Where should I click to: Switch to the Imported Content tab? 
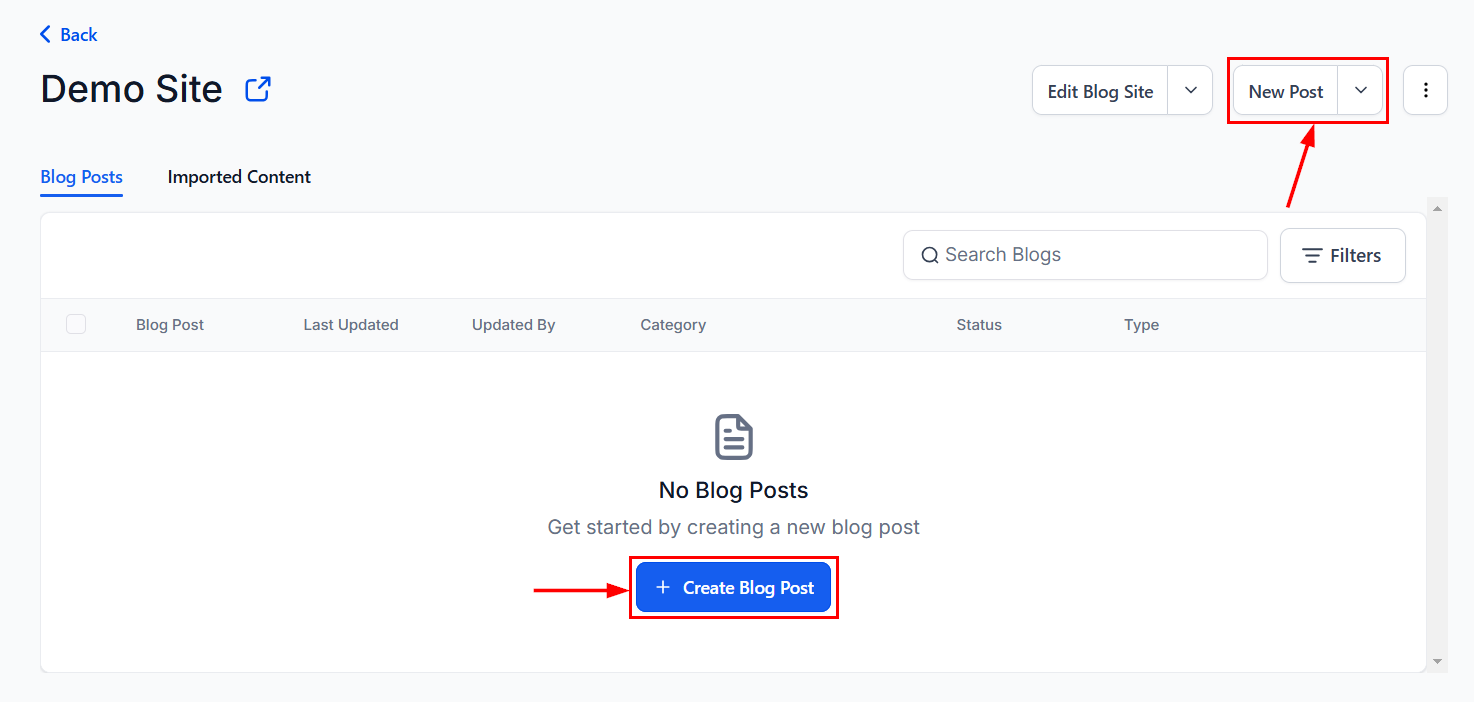[x=239, y=177]
